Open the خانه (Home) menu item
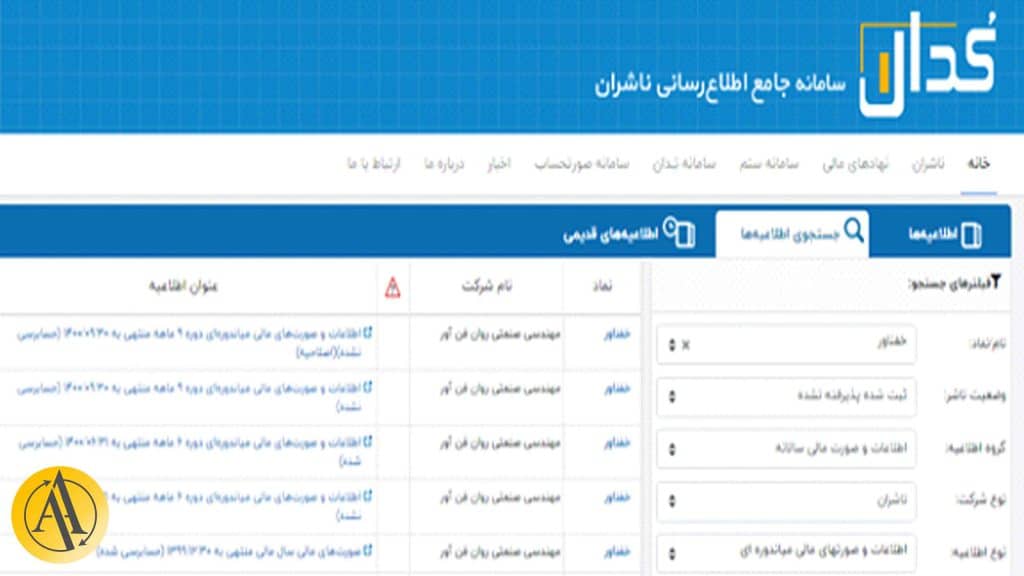 tap(978, 164)
